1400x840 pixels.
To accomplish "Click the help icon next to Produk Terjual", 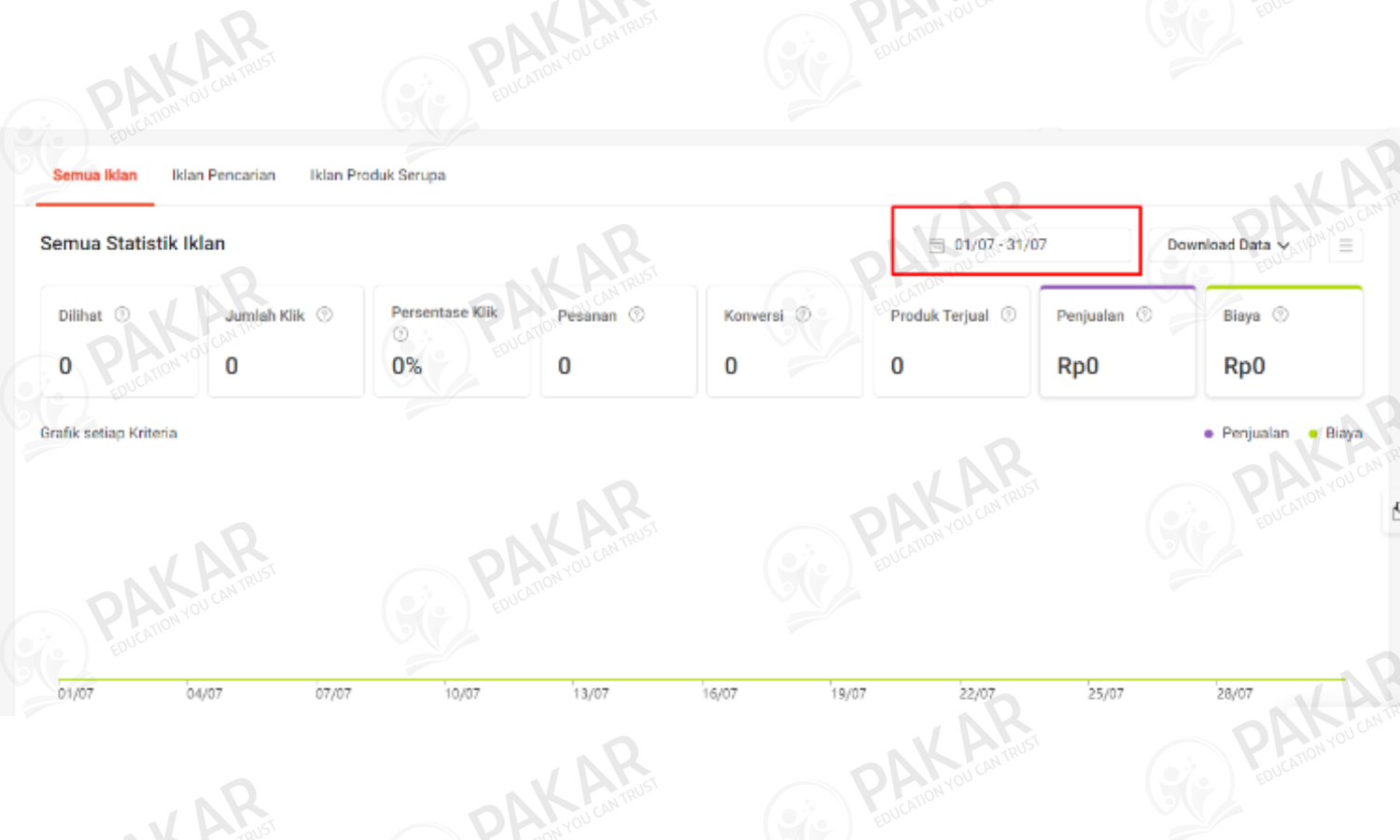I will [x=1009, y=315].
